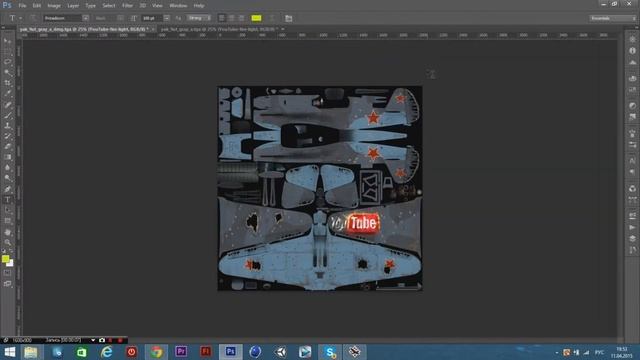Open the recorder overlay dropdown arrow
Viewport: 640px width, 360px height.
tap(93, 340)
